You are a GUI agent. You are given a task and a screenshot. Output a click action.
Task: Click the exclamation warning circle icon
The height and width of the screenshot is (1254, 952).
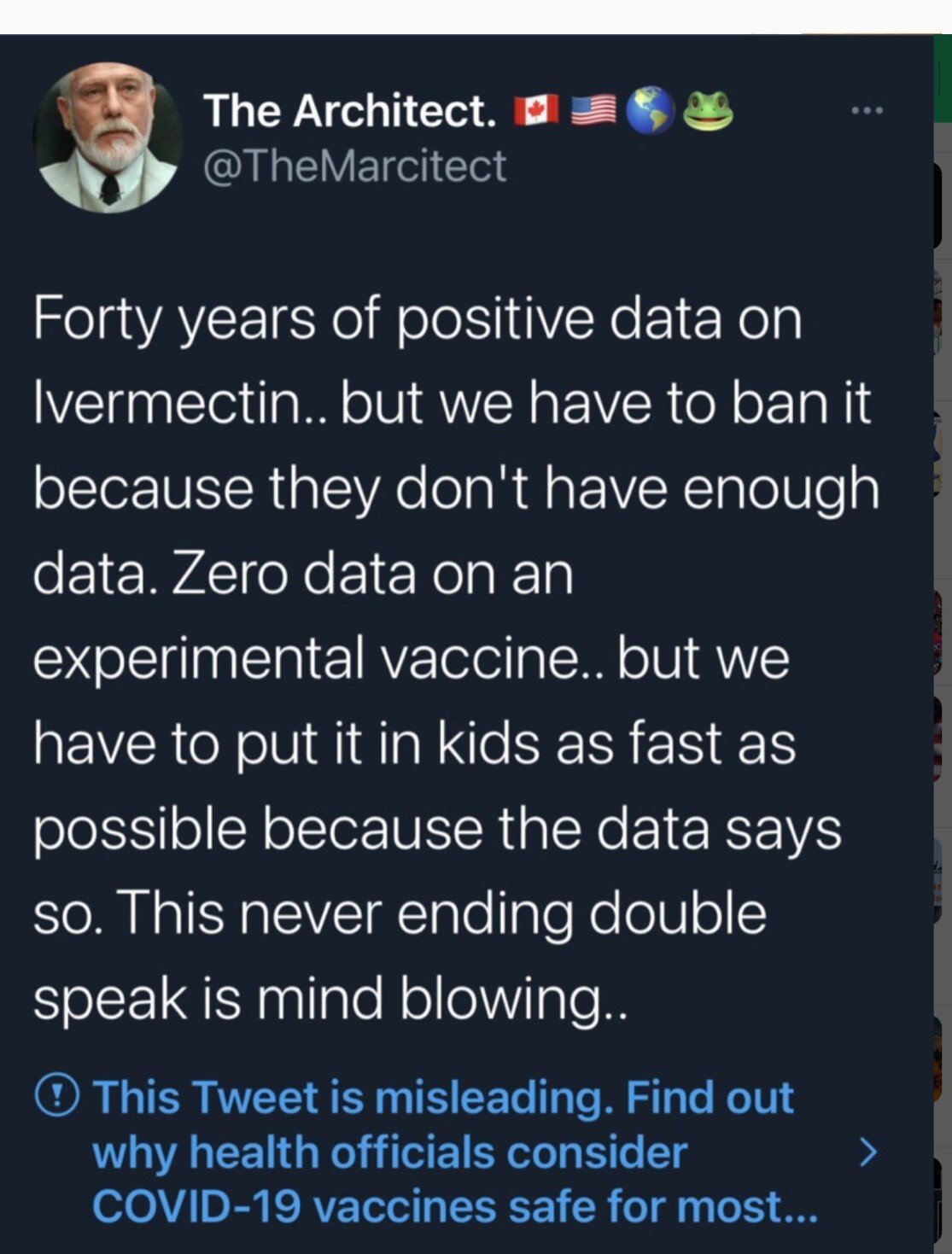(57, 1094)
